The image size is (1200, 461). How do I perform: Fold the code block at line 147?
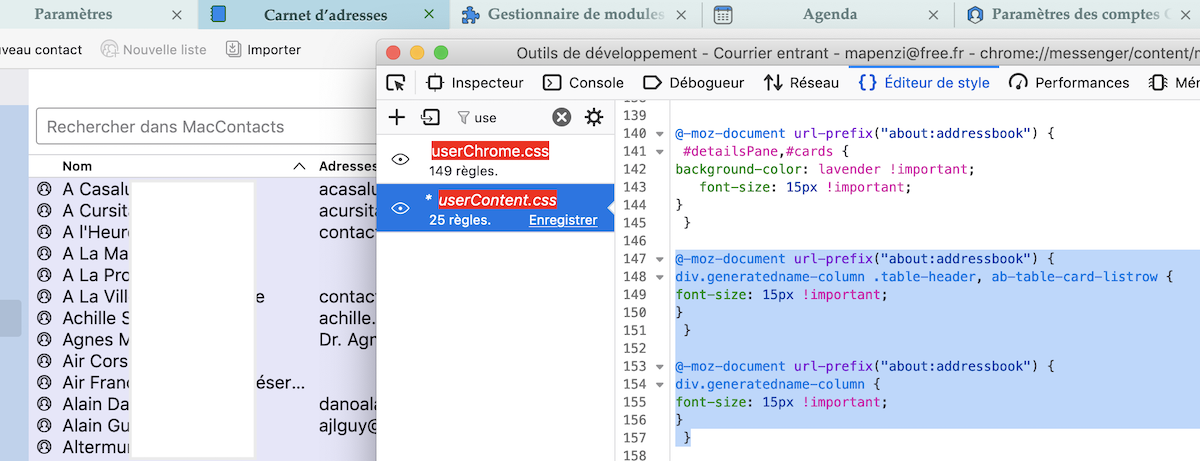(660, 259)
